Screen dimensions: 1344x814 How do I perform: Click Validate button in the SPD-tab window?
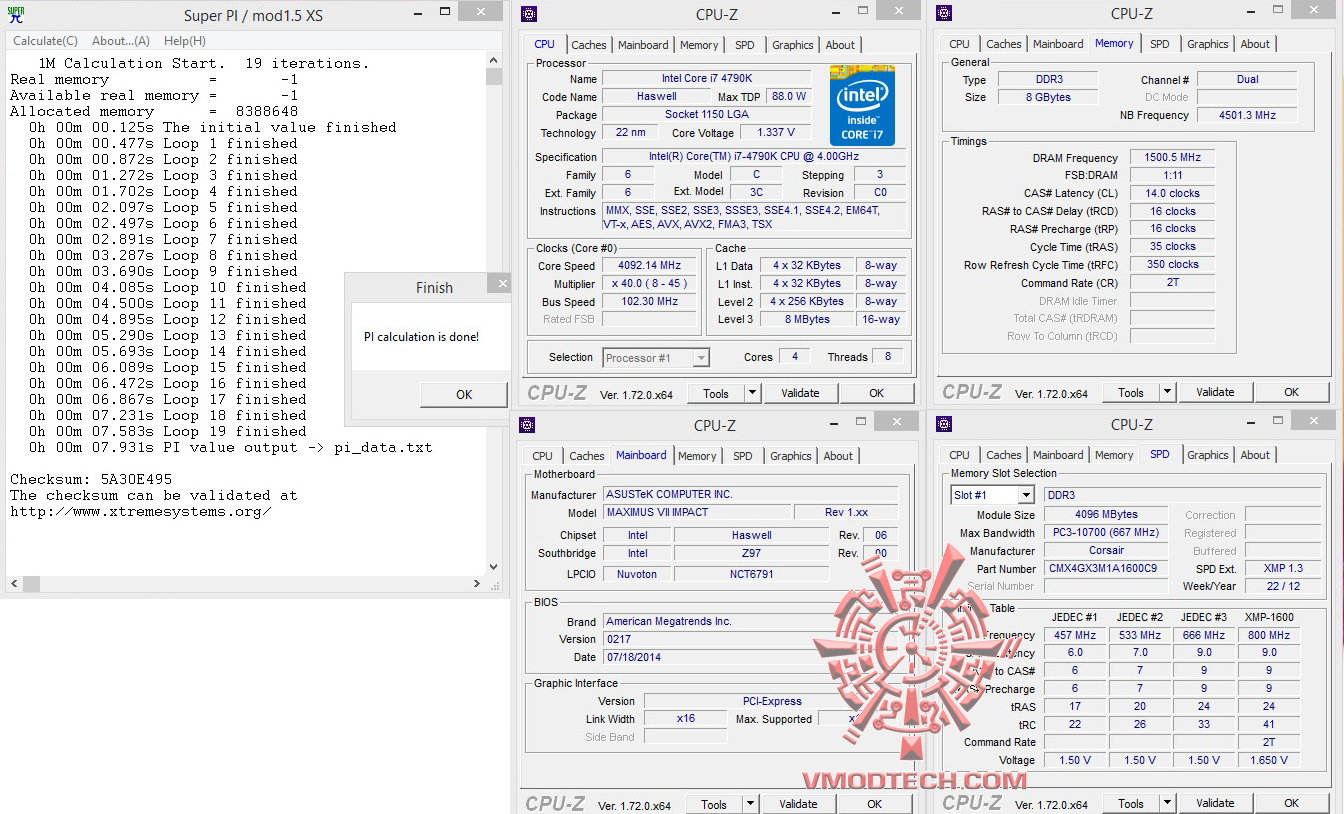coord(1215,803)
